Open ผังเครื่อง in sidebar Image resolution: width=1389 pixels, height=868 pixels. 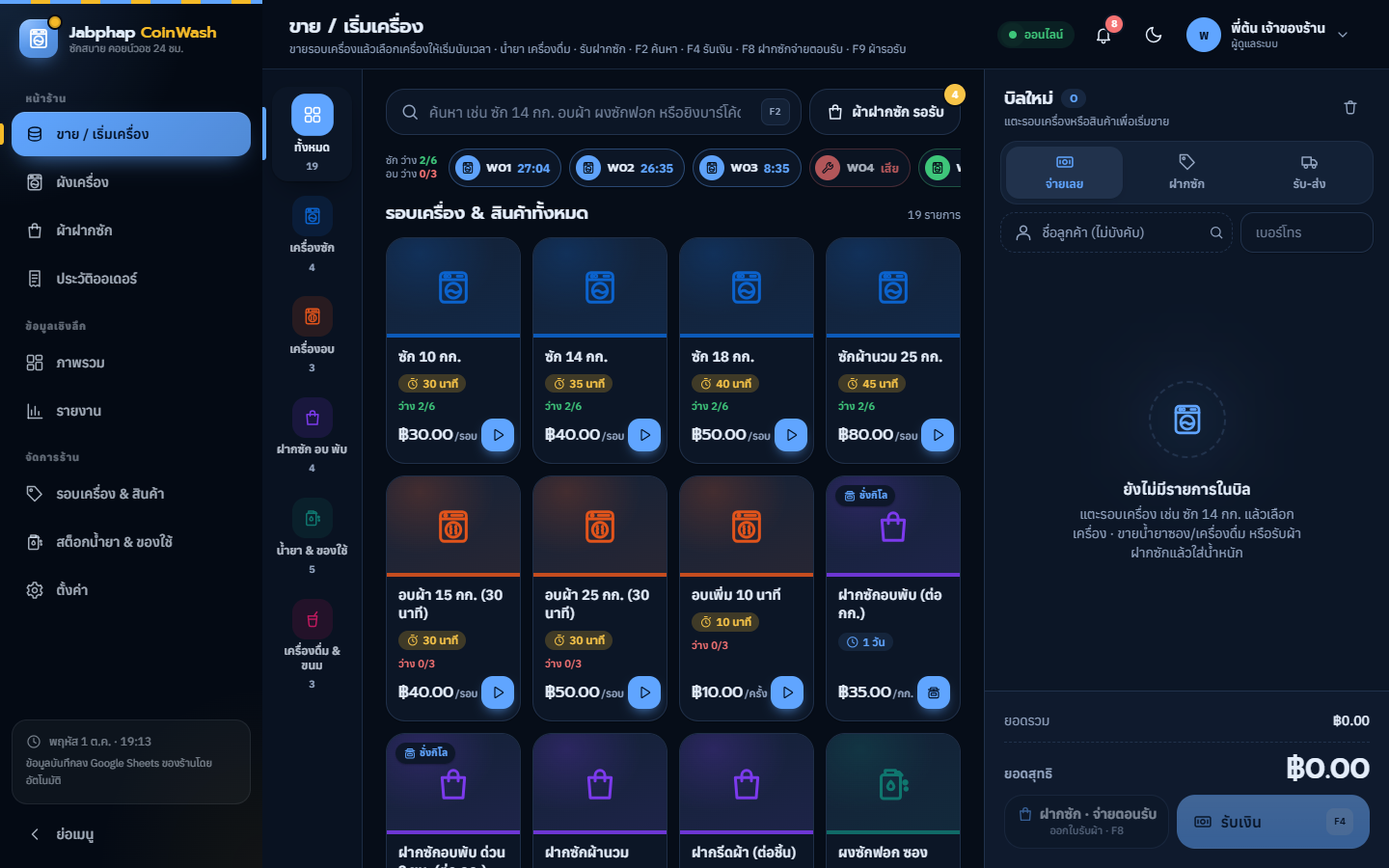point(131,182)
